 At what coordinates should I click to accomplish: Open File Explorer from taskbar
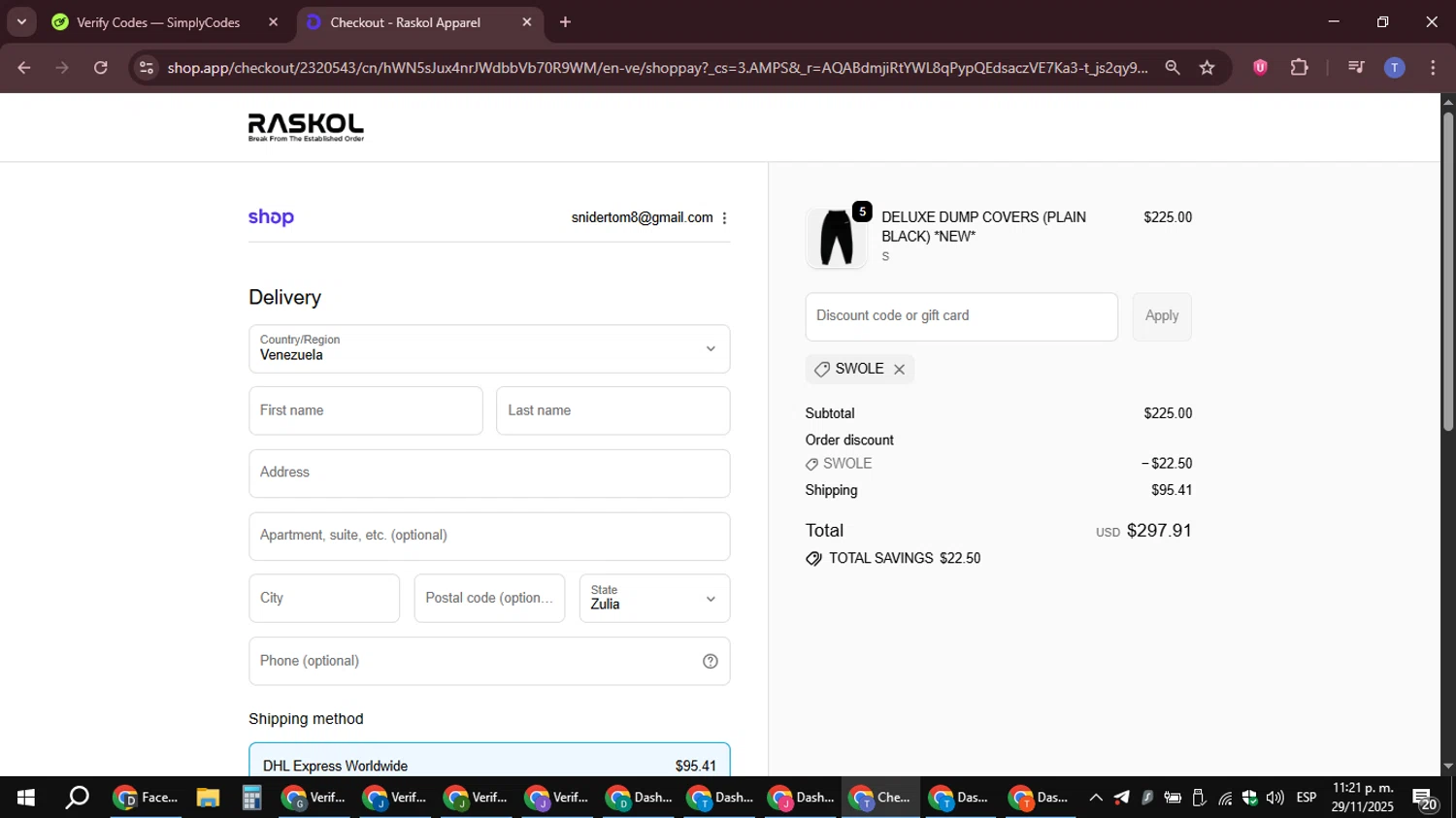[x=208, y=798]
